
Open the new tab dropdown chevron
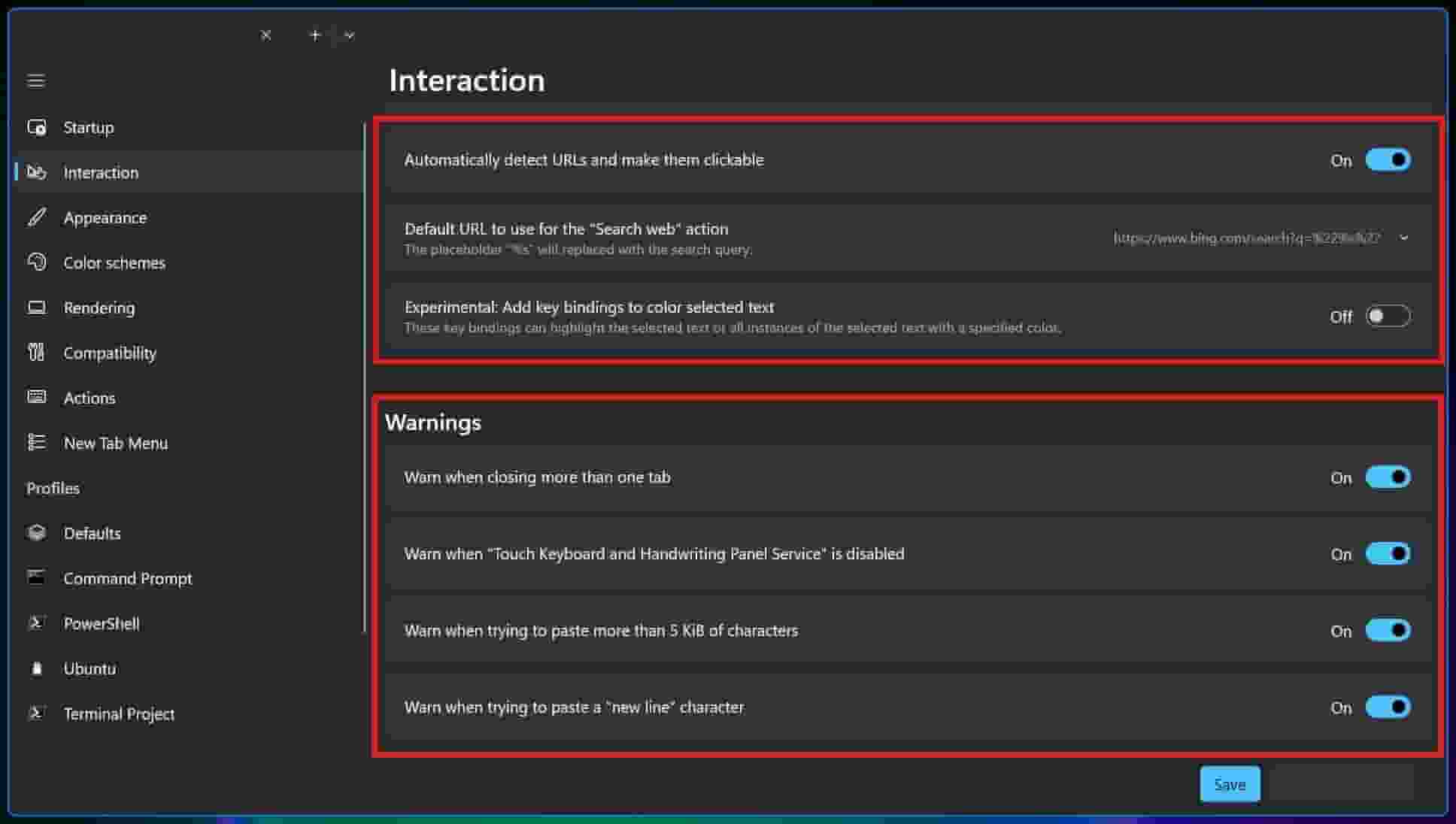tap(349, 35)
